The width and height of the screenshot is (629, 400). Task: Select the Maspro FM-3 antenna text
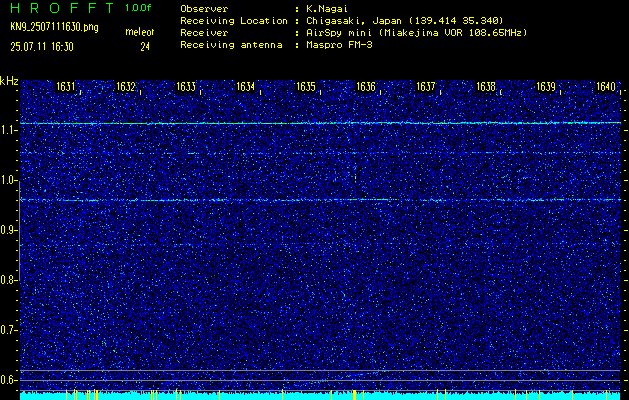coord(339,45)
